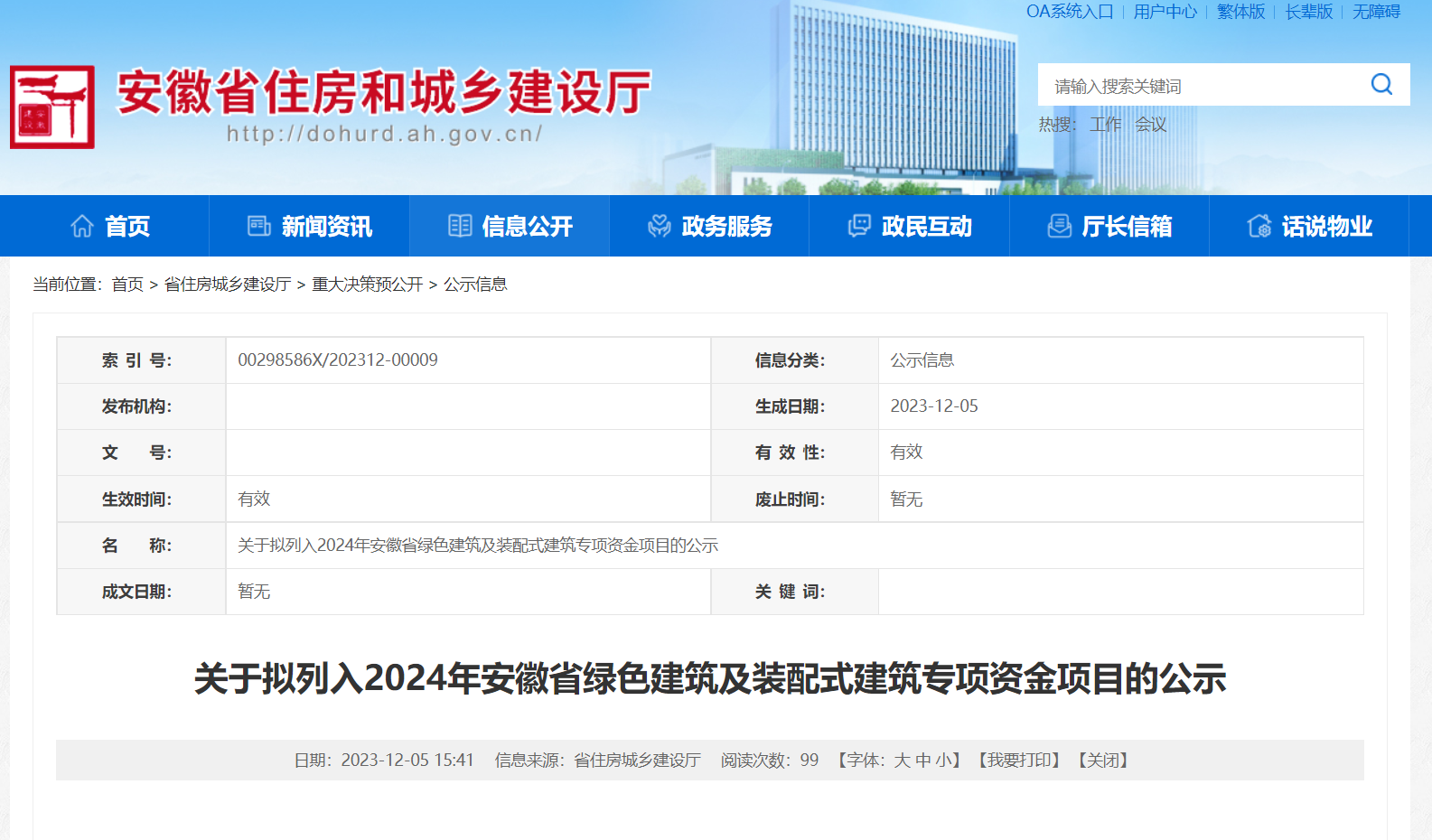
Task: Go to 用户中心 user center
Action: 1165,12
